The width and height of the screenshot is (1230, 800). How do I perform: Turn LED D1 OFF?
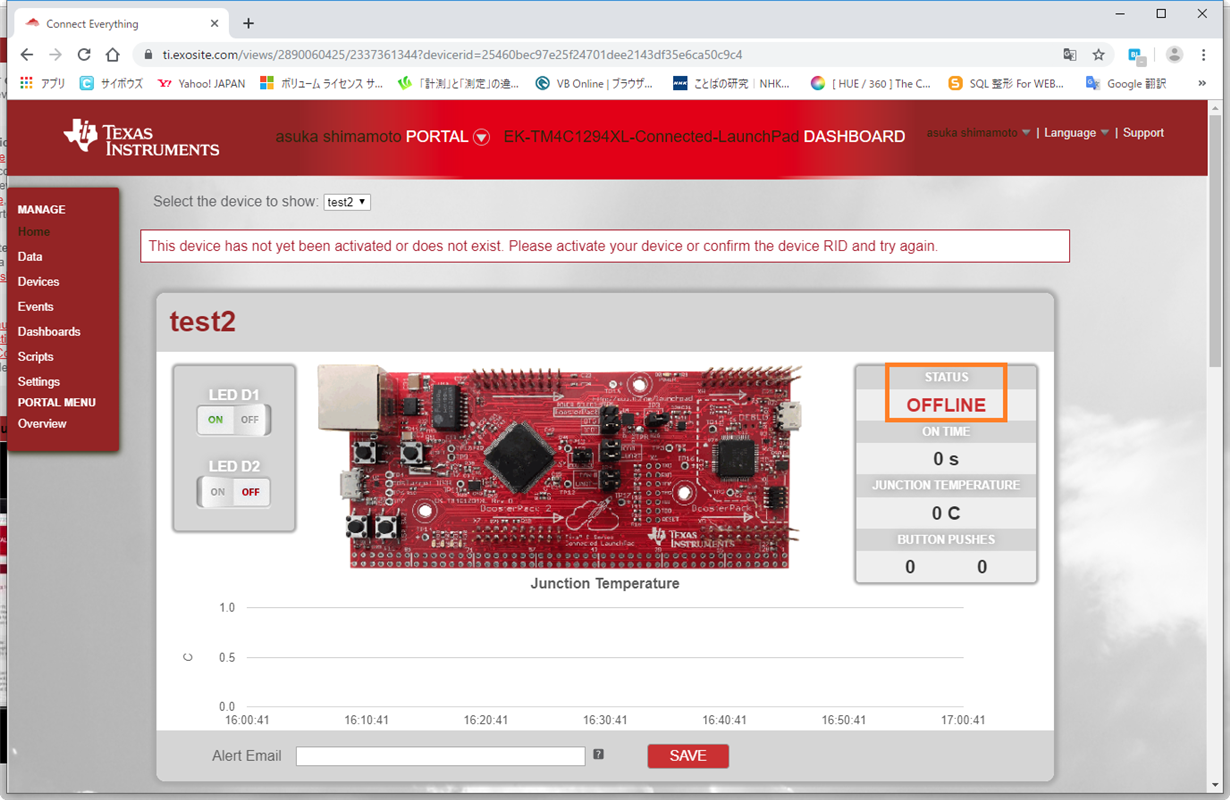pyautogui.click(x=250, y=420)
